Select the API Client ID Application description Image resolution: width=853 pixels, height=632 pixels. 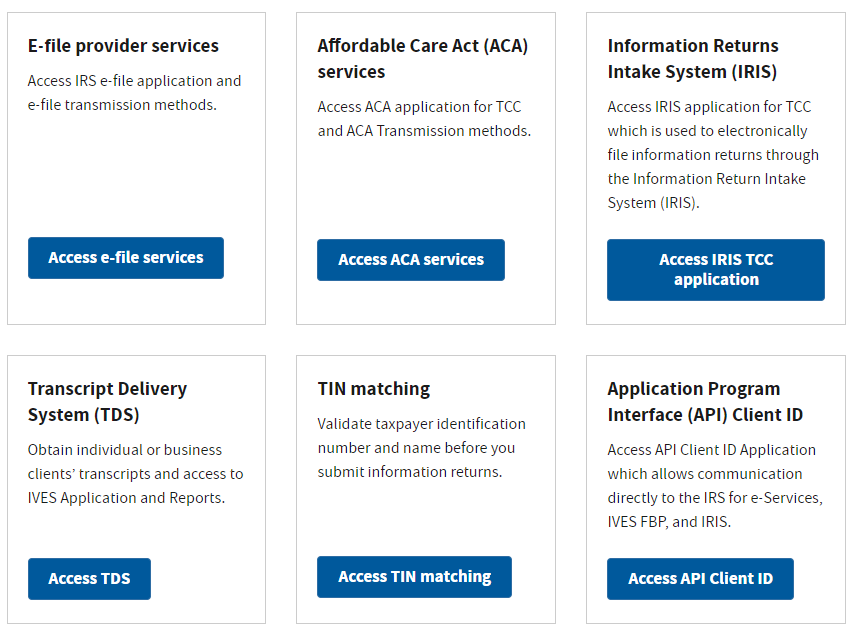tap(715, 486)
